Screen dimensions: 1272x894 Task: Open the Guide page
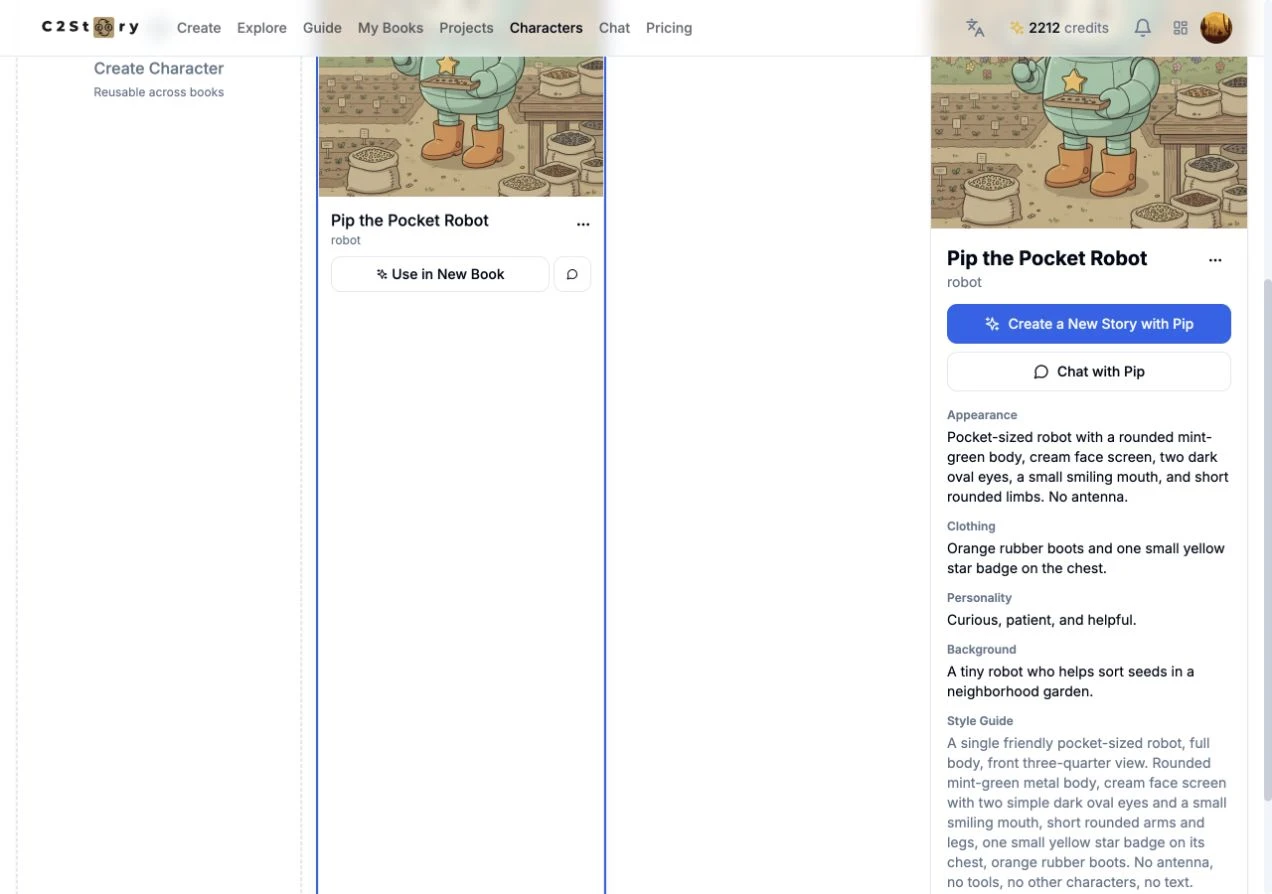322,28
